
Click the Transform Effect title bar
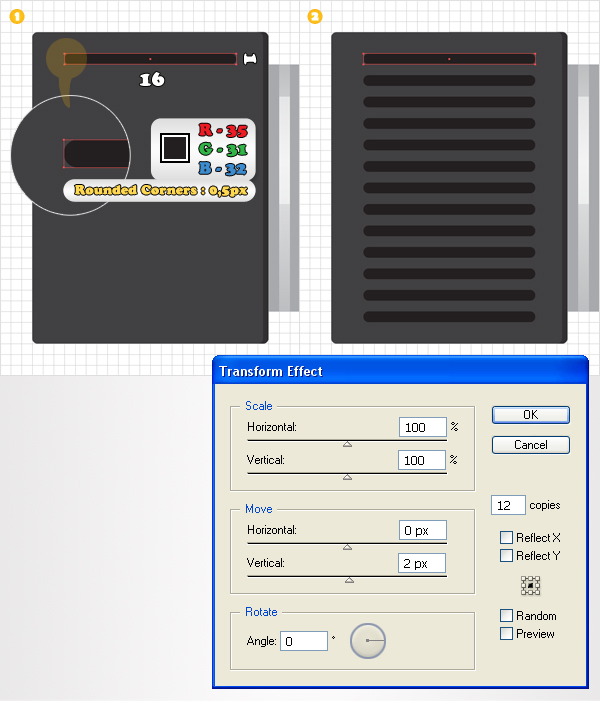(400, 371)
